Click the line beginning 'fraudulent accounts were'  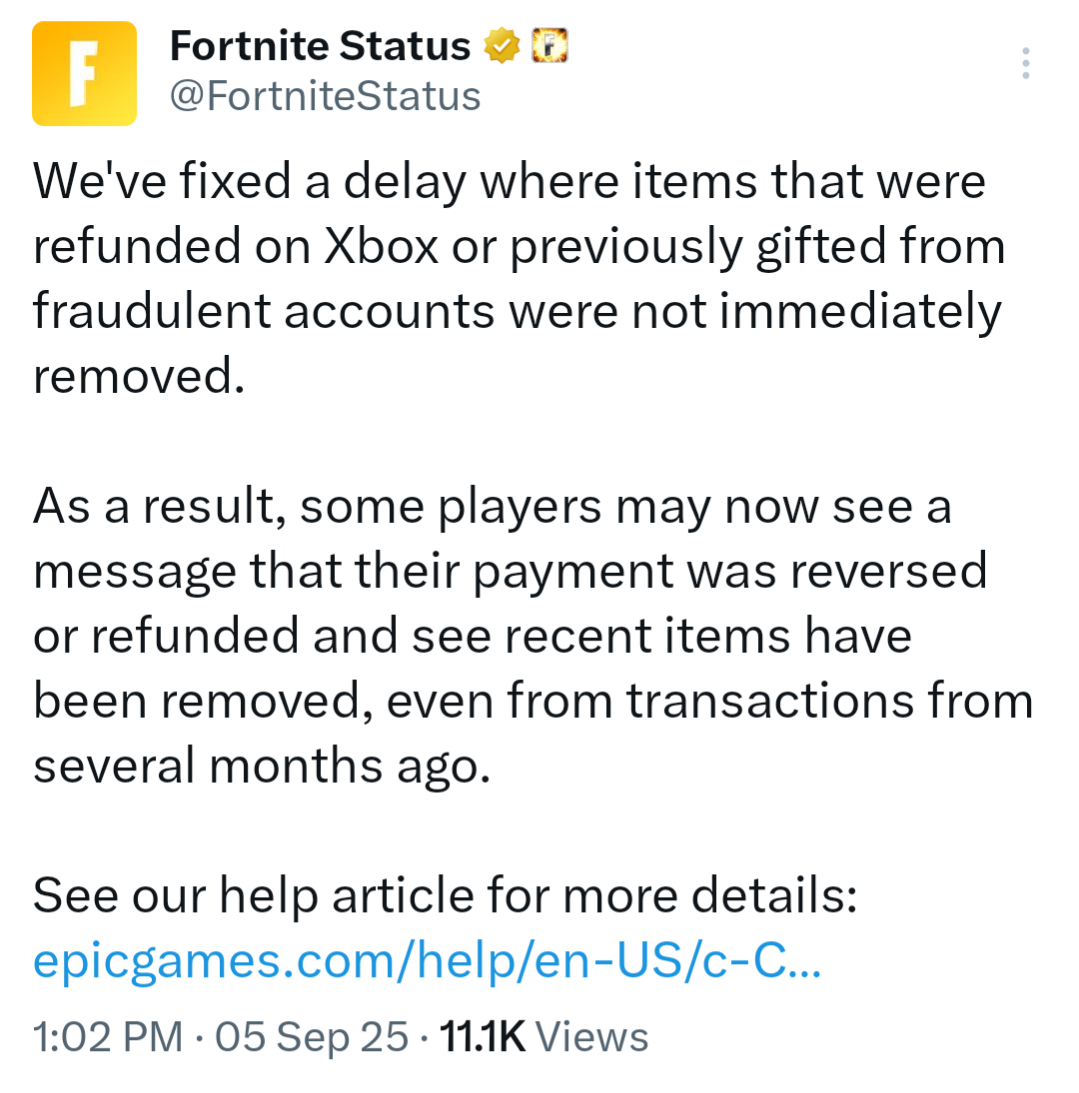(517, 312)
